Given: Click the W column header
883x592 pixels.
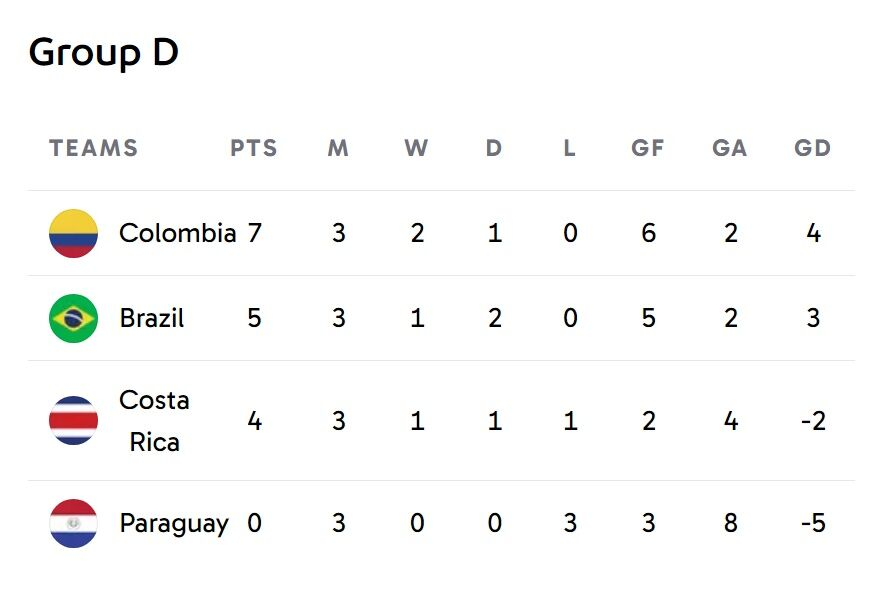Looking at the screenshot, I should [x=416, y=148].
